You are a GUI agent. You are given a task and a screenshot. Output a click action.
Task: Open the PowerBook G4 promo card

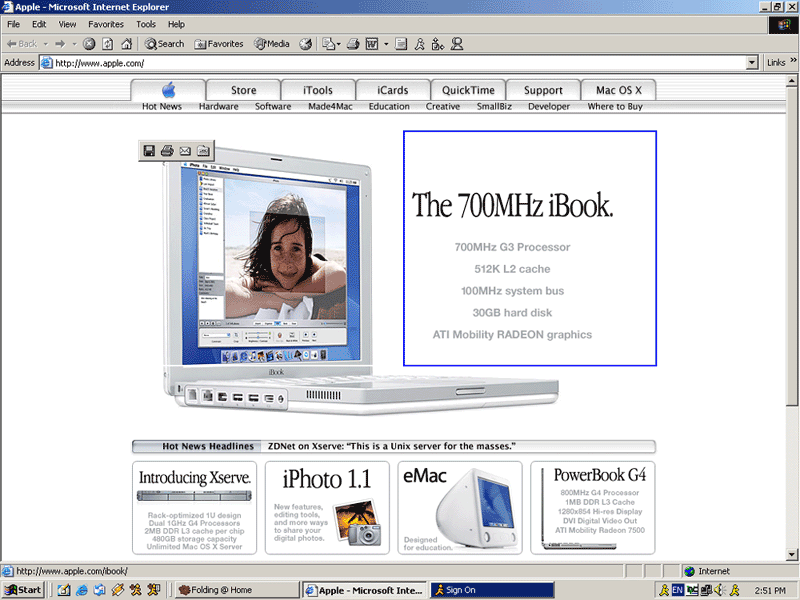tap(592, 508)
